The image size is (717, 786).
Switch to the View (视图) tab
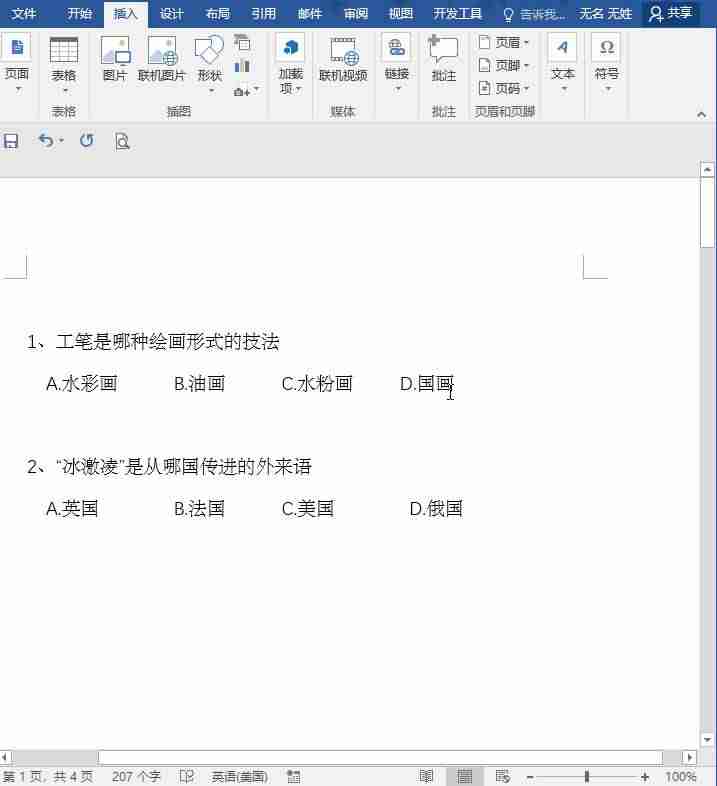(401, 14)
